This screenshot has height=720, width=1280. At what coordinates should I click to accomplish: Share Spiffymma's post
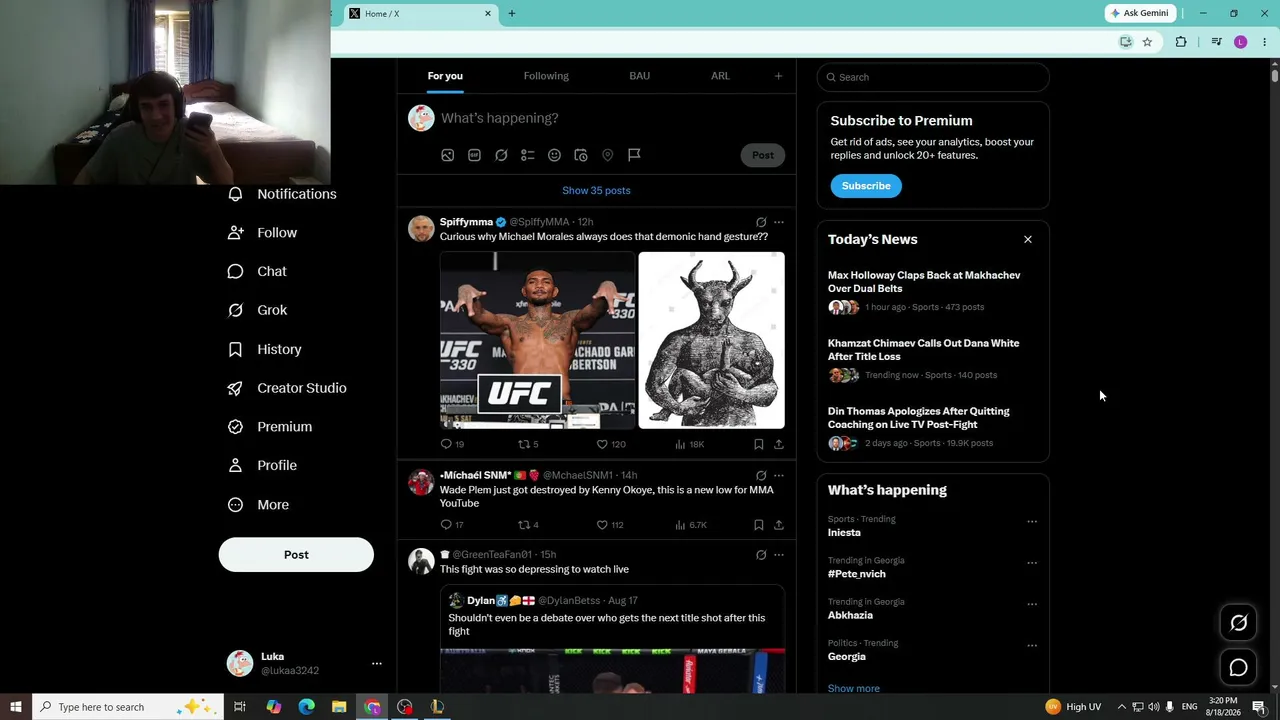[779, 444]
